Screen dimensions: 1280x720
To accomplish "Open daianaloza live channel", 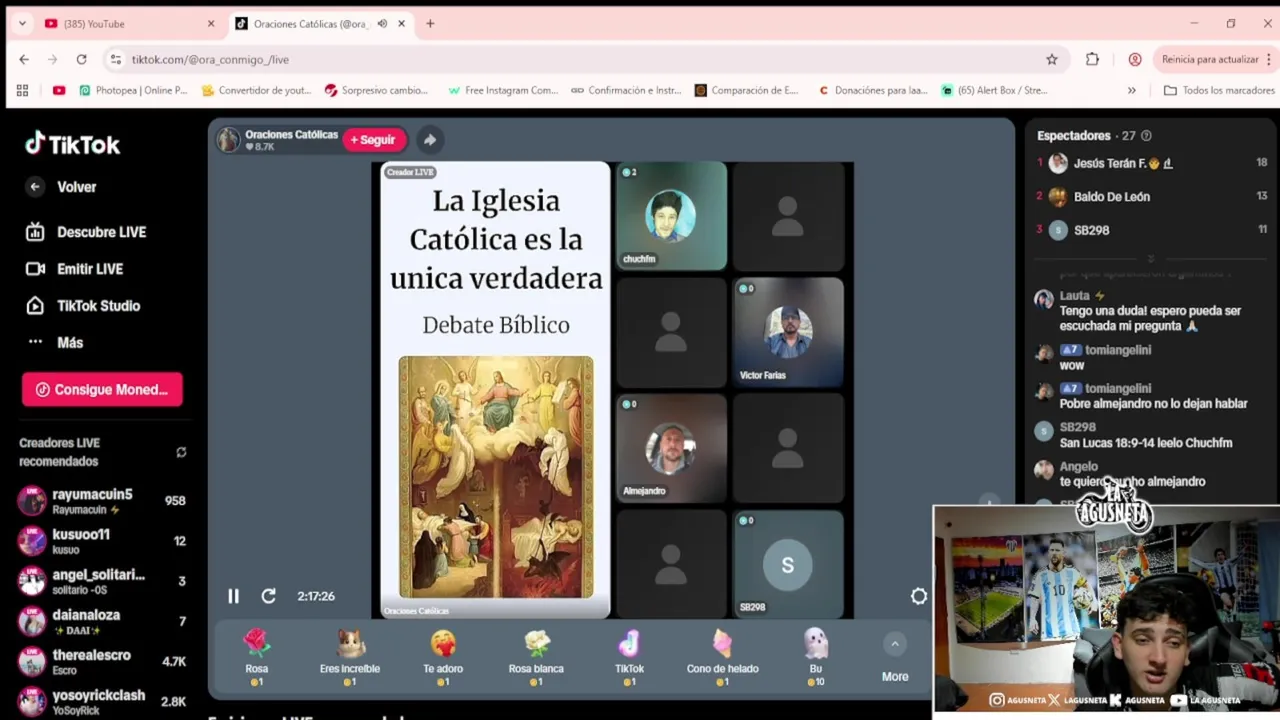I will point(102,621).
